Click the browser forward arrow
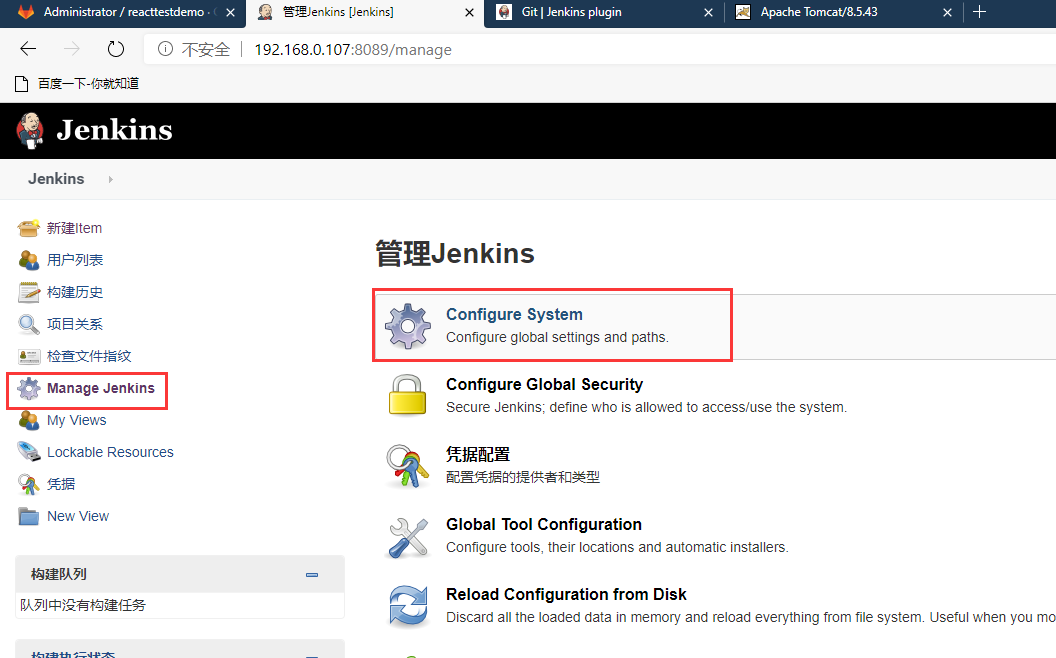Viewport: 1056px width, 658px height. (x=71, y=49)
